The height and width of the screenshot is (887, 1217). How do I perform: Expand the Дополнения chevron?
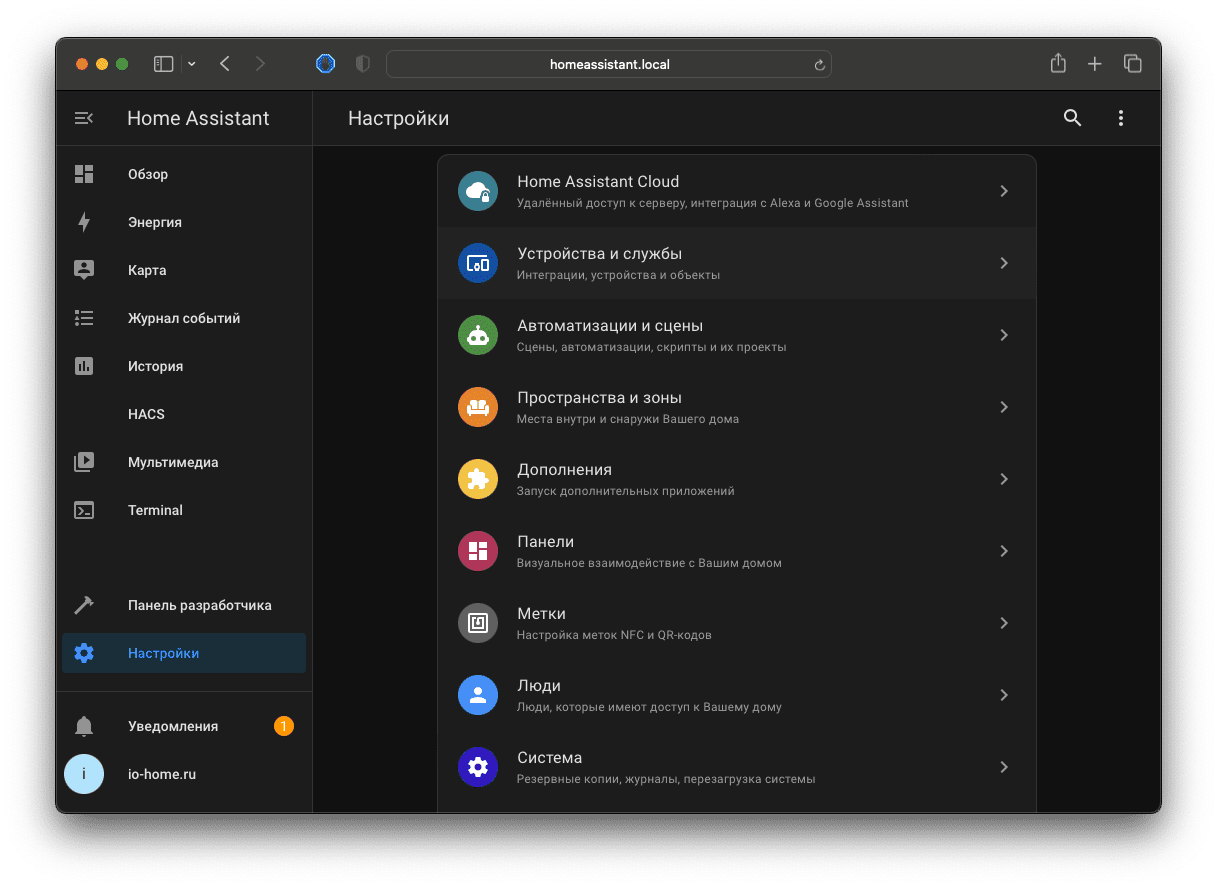1004,479
